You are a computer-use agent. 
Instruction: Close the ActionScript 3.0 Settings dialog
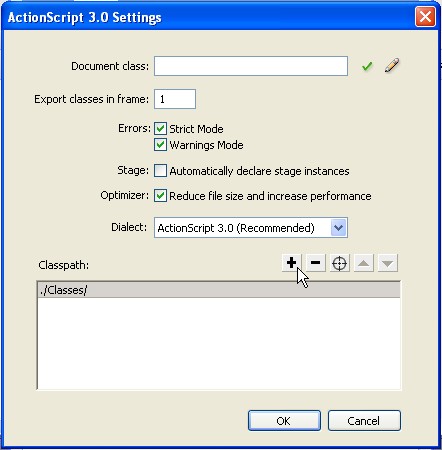[425, 17]
